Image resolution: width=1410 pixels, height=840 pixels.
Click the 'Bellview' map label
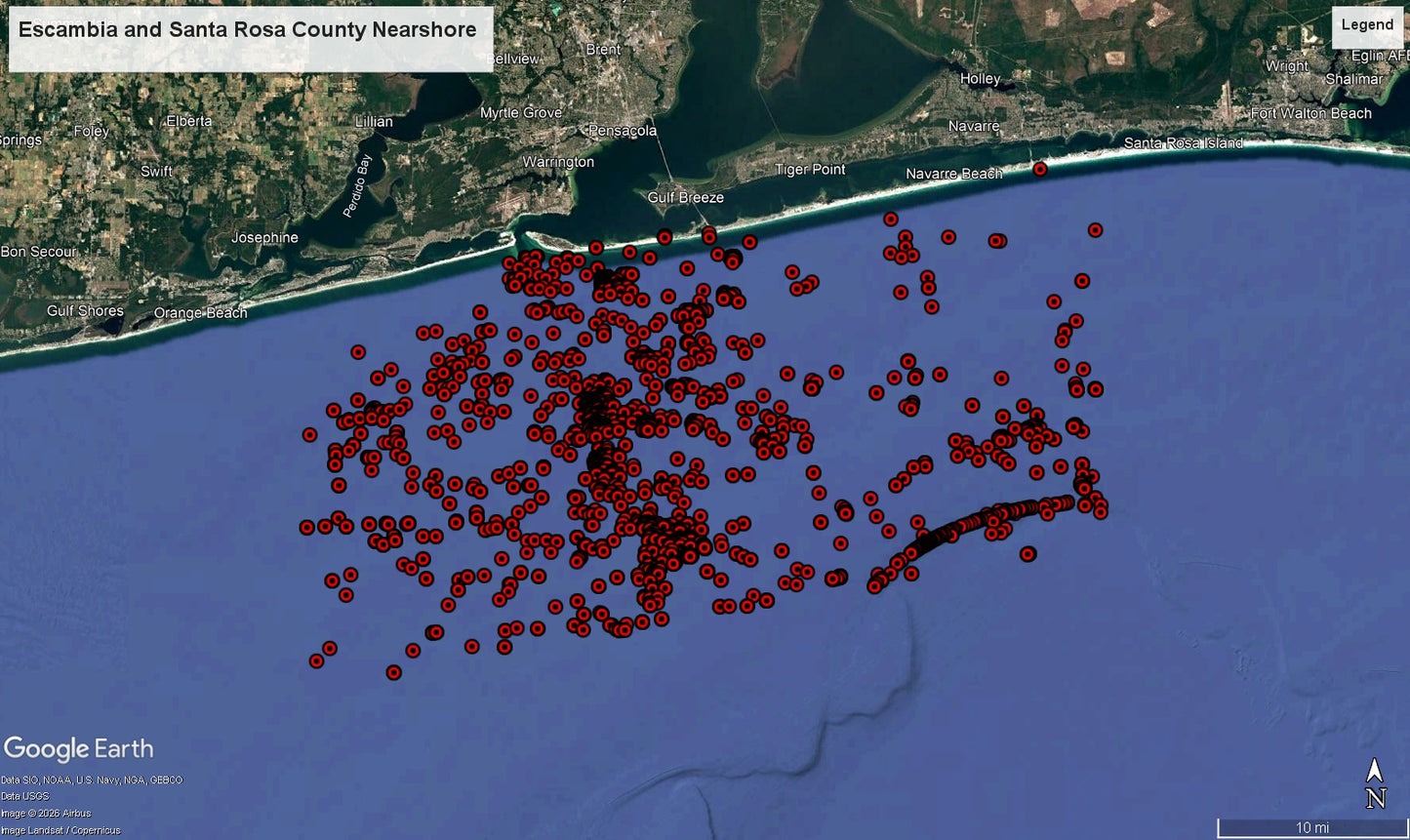coord(512,59)
